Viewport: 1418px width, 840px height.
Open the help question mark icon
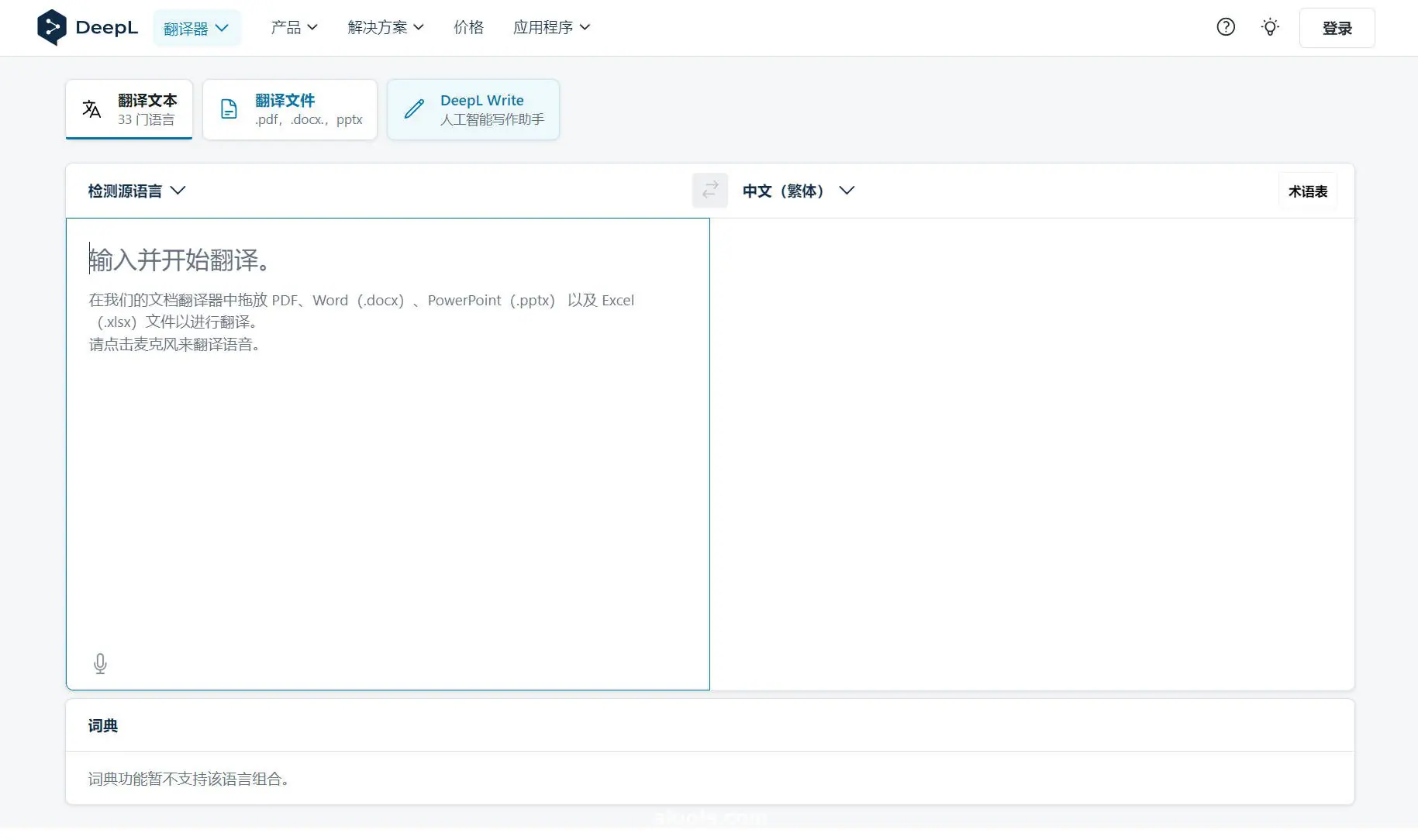coord(1225,27)
